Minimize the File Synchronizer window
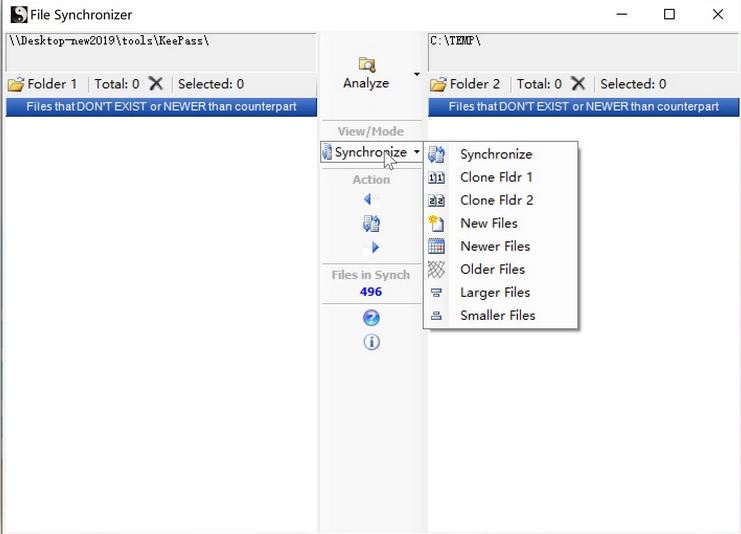The image size is (741, 534). [x=622, y=15]
